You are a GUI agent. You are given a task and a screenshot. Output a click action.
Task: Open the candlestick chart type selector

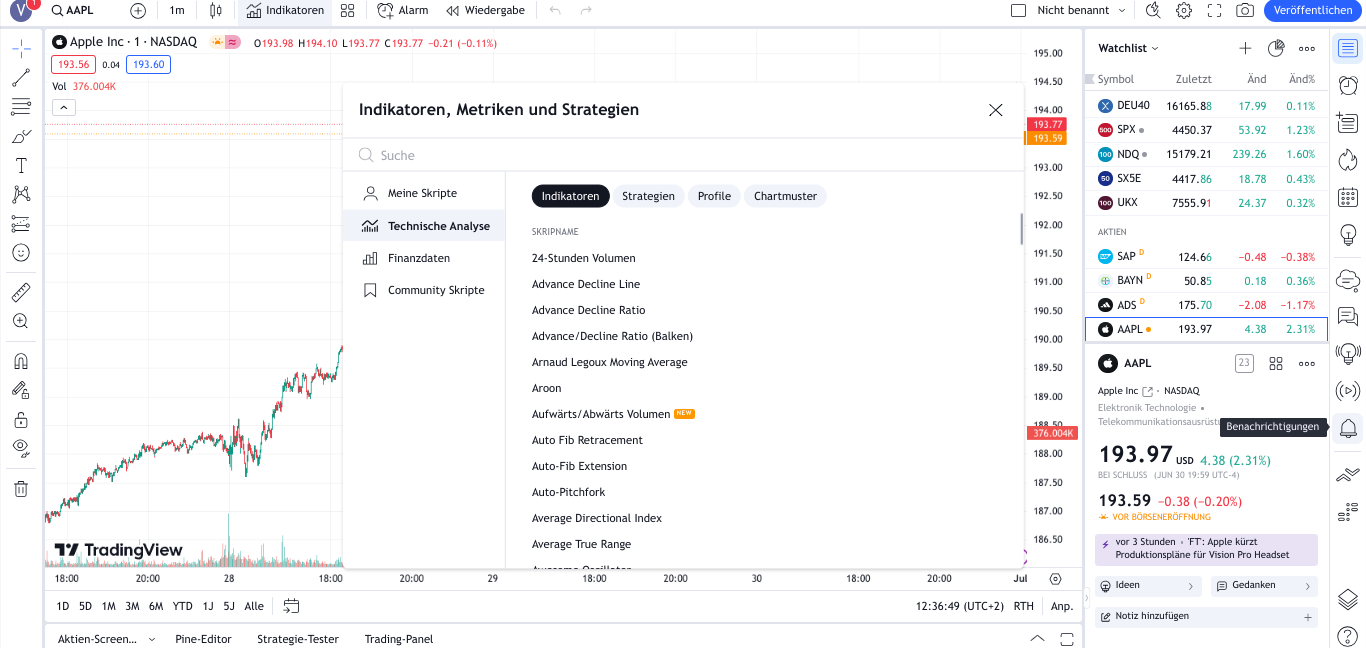[x=216, y=10]
